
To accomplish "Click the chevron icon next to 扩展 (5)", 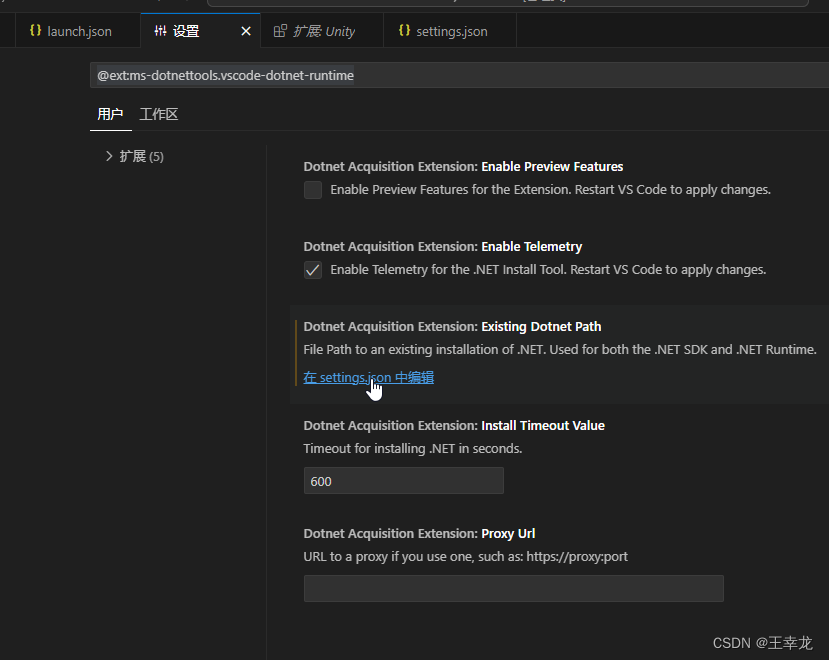I will tap(108, 156).
